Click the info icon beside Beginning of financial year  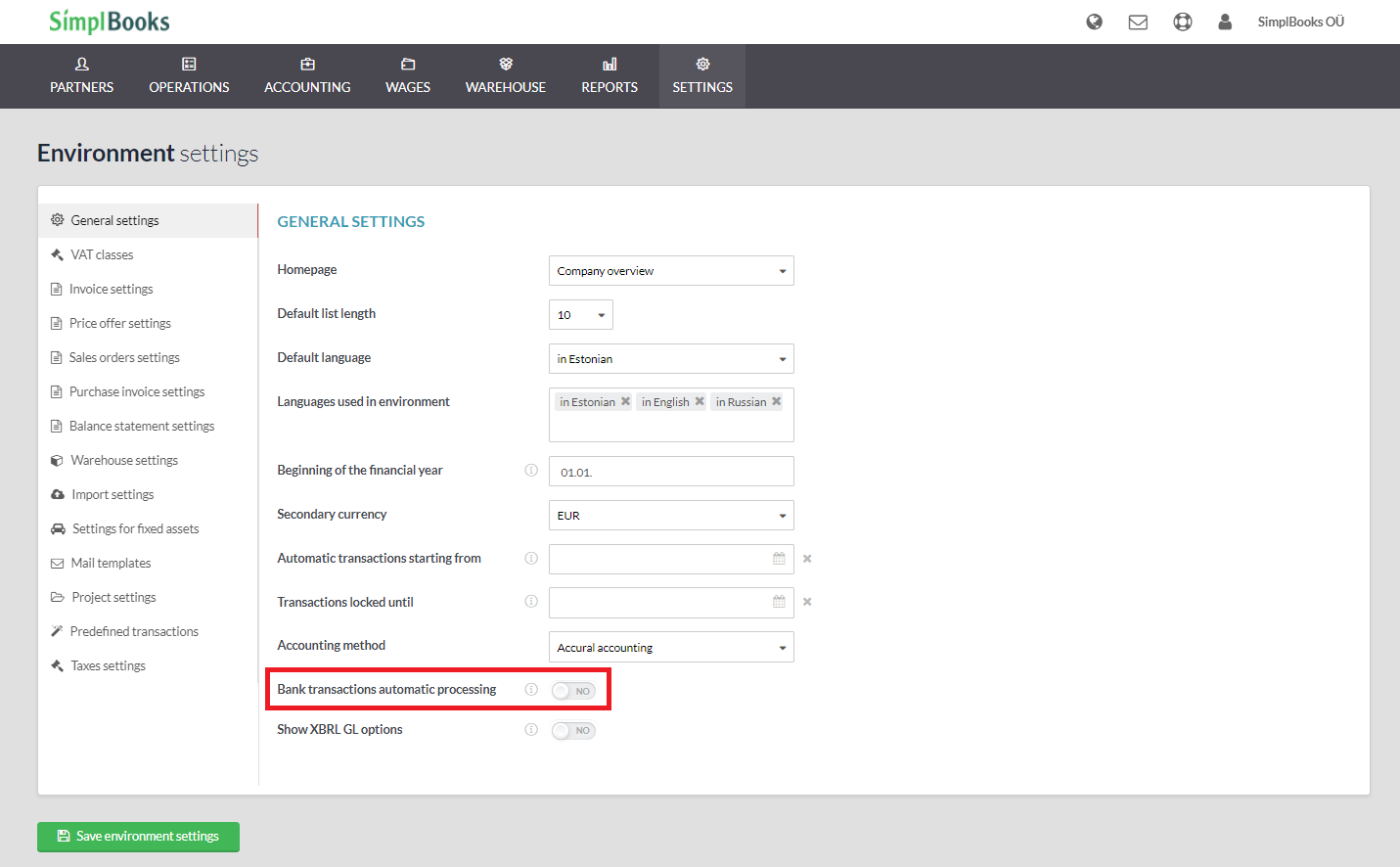[x=531, y=470]
